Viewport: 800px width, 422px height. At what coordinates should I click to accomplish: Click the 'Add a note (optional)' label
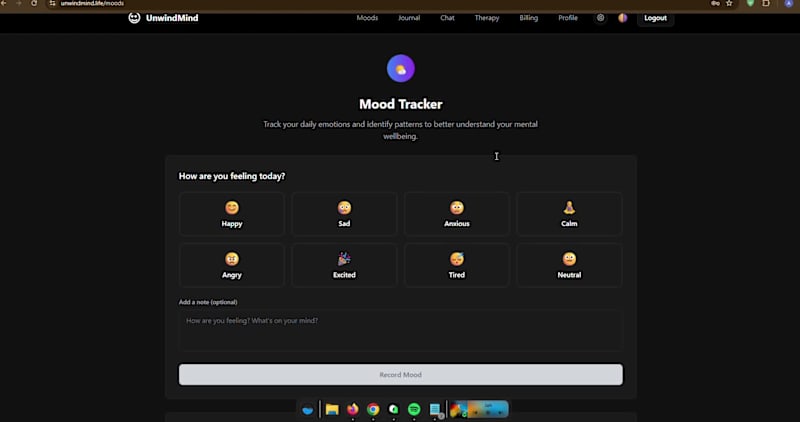[x=208, y=302]
